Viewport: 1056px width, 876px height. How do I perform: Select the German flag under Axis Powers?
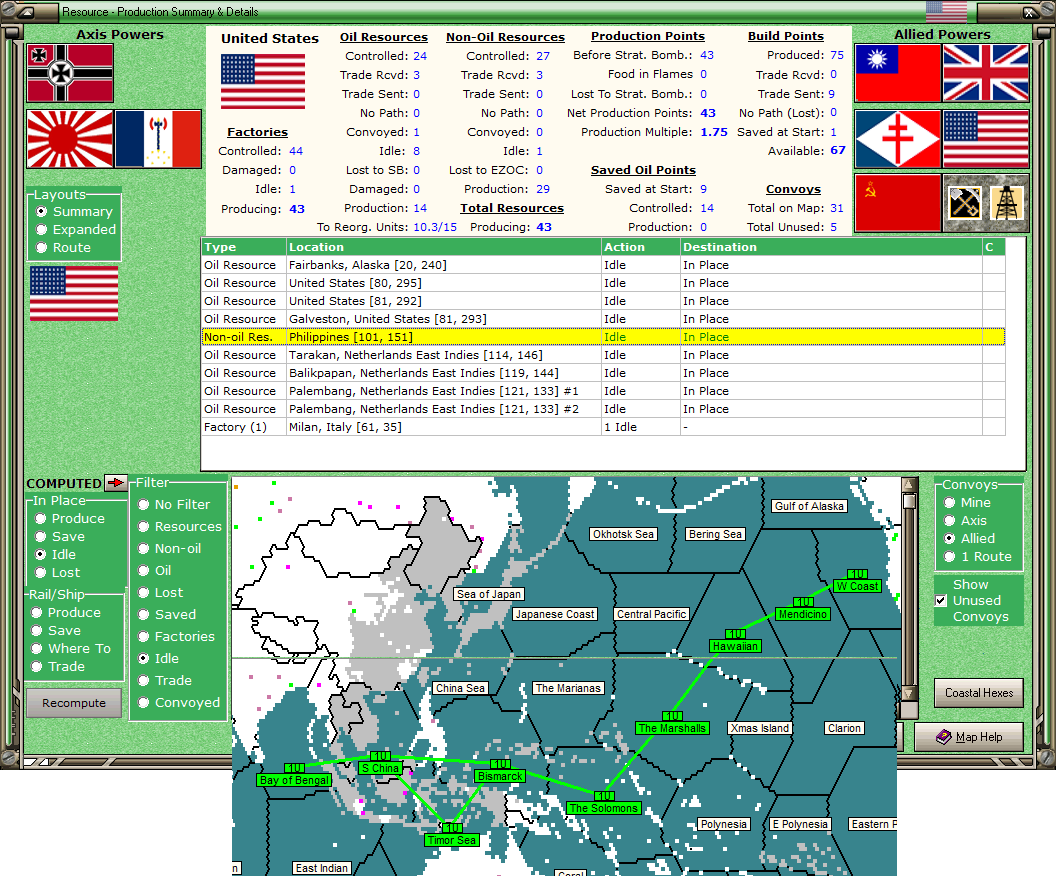(x=70, y=73)
